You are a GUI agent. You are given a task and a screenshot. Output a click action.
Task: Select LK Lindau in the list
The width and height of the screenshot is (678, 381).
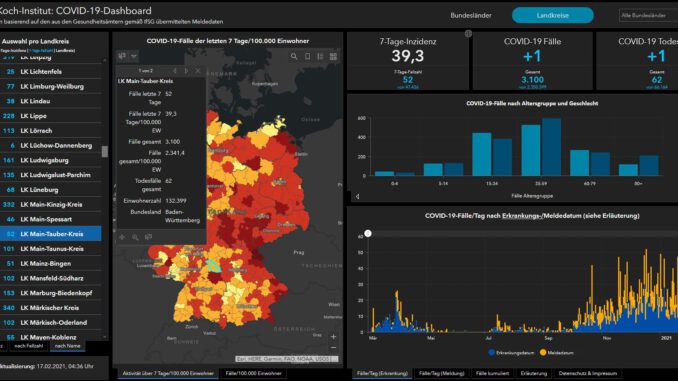(51, 101)
